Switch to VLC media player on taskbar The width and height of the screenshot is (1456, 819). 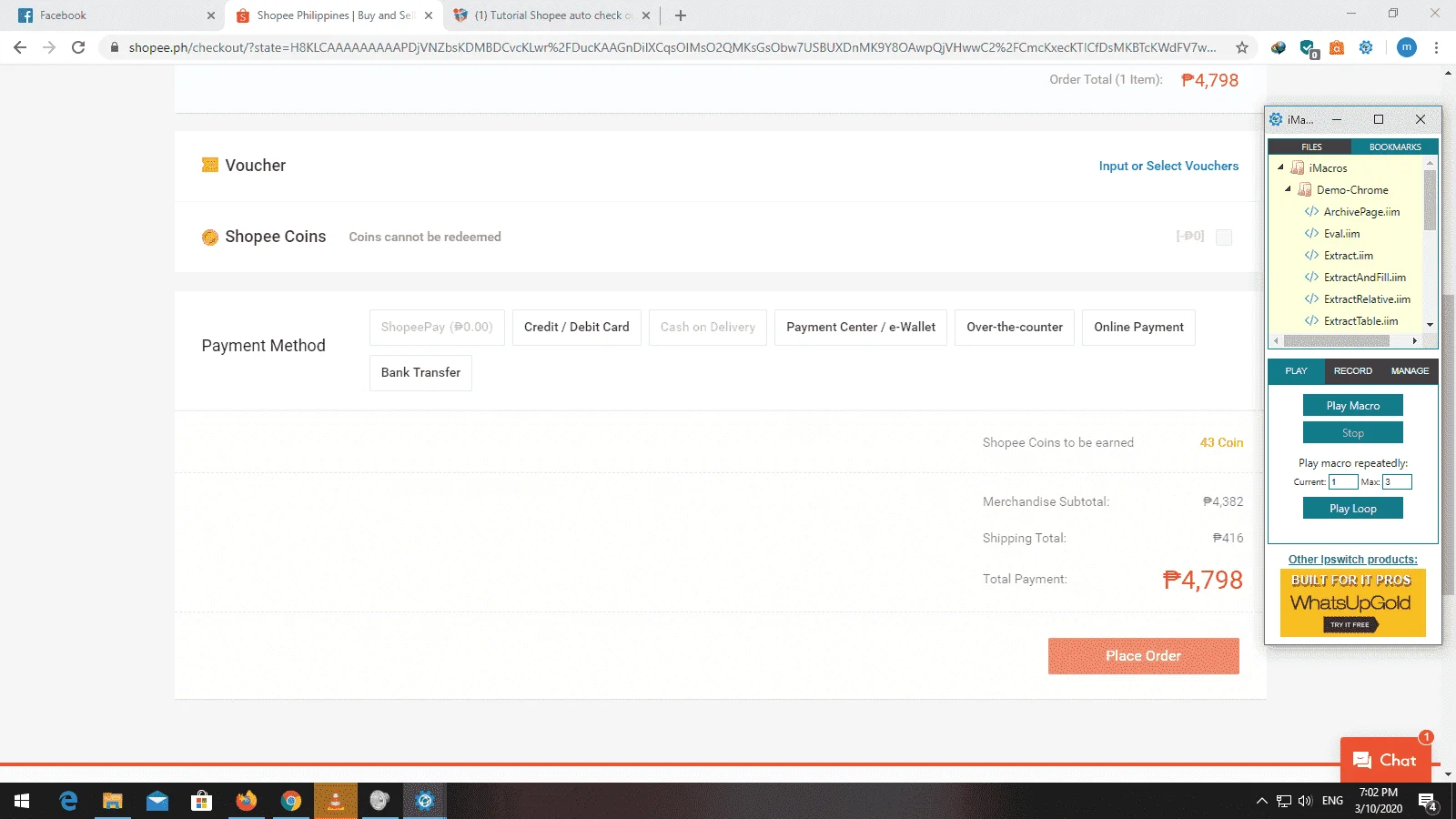336,801
